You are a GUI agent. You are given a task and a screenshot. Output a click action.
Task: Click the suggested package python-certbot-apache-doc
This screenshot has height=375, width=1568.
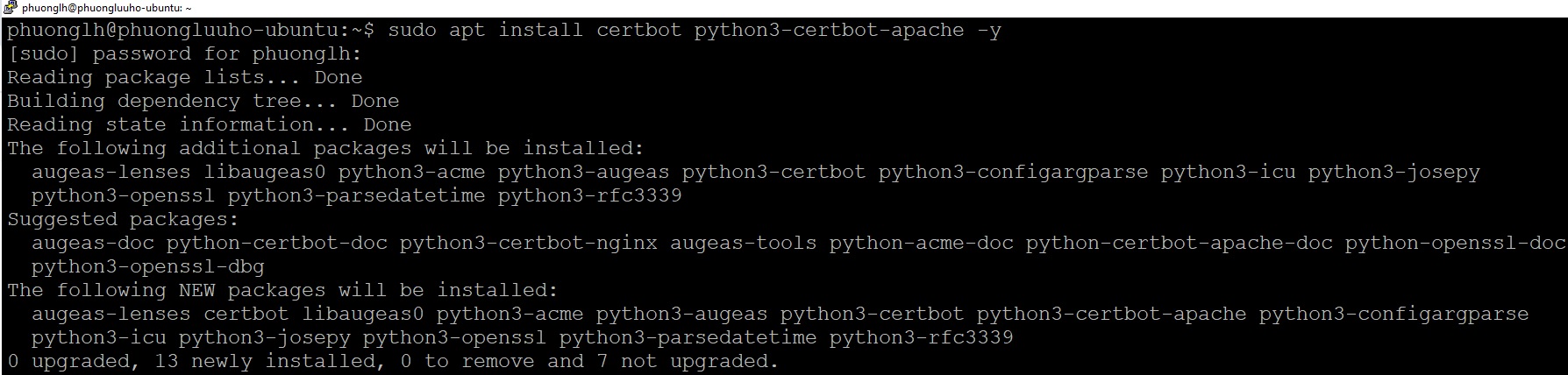click(1179, 244)
